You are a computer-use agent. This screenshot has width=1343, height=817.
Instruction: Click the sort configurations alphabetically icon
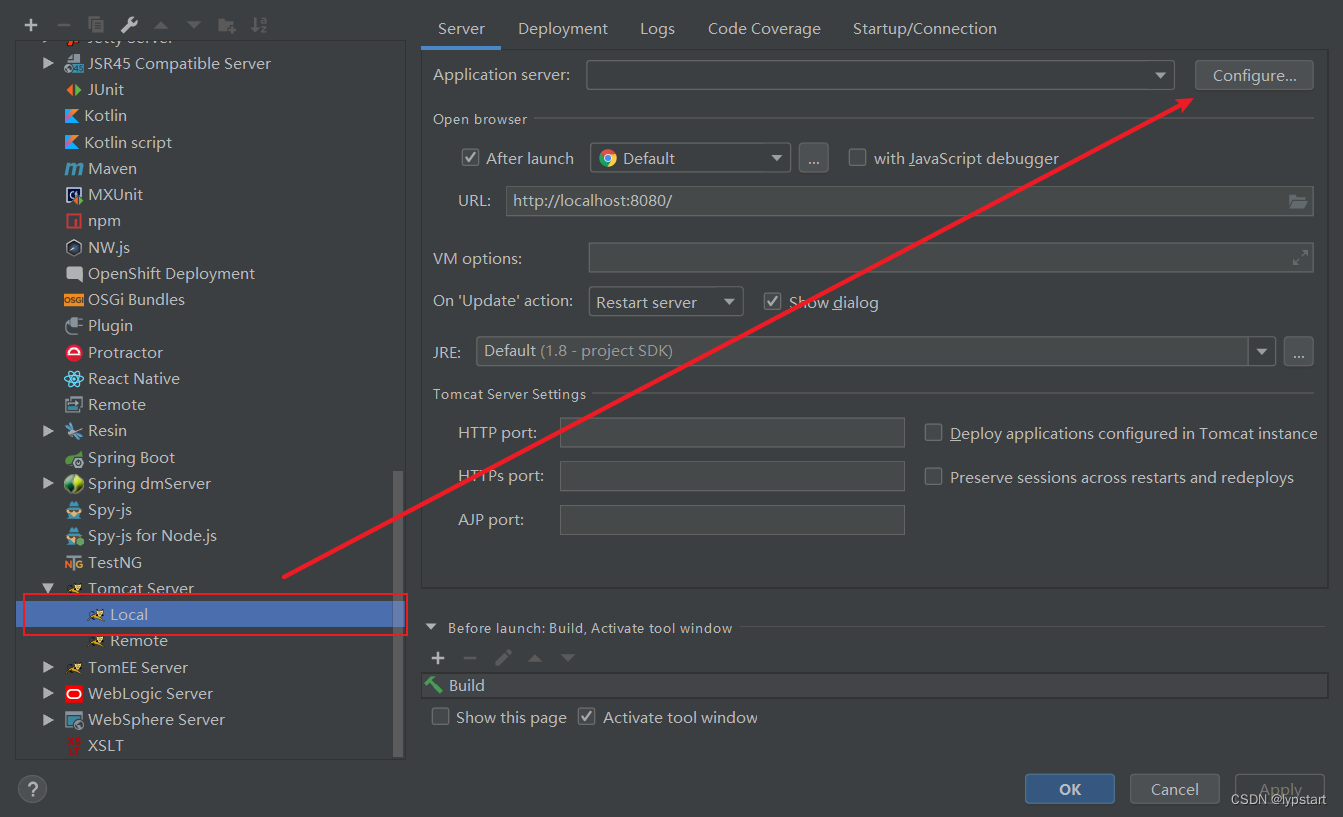point(259,24)
